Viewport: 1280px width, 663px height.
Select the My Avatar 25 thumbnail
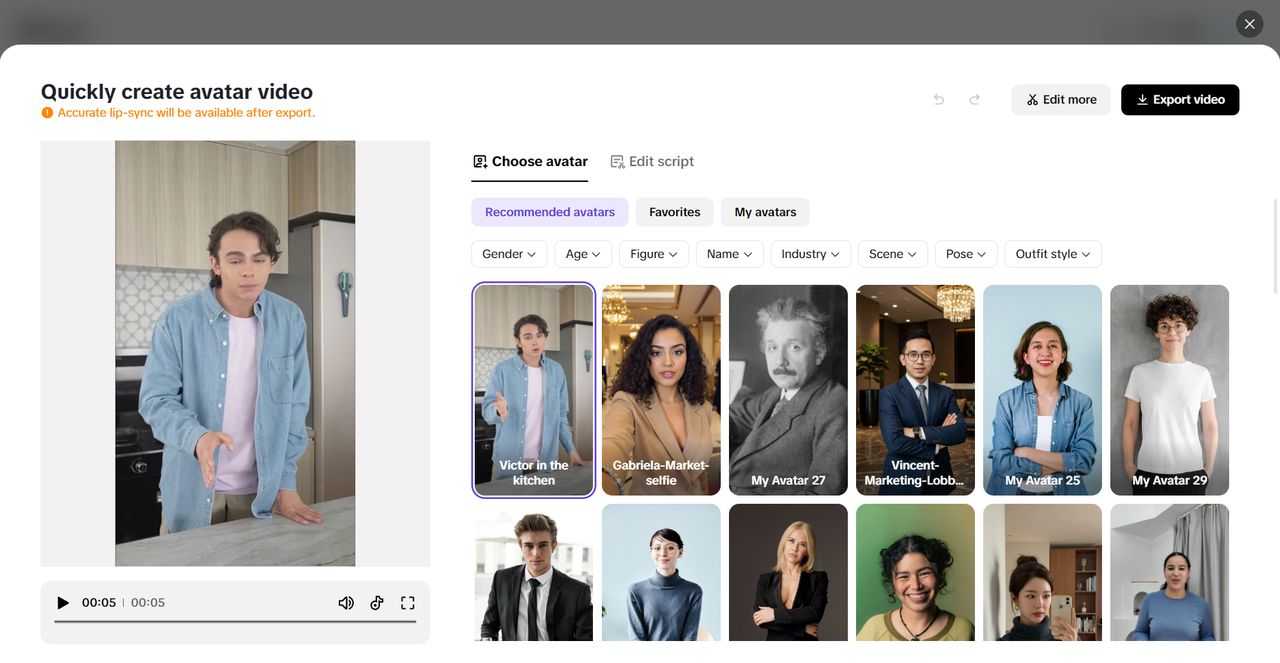(1042, 390)
